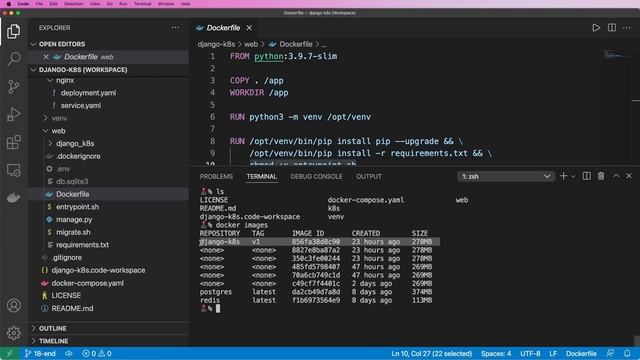Image resolution: width=640 pixels, height=360 pixels.
Task: Change indentation via Spaces: 4
Action: point(496,353)
